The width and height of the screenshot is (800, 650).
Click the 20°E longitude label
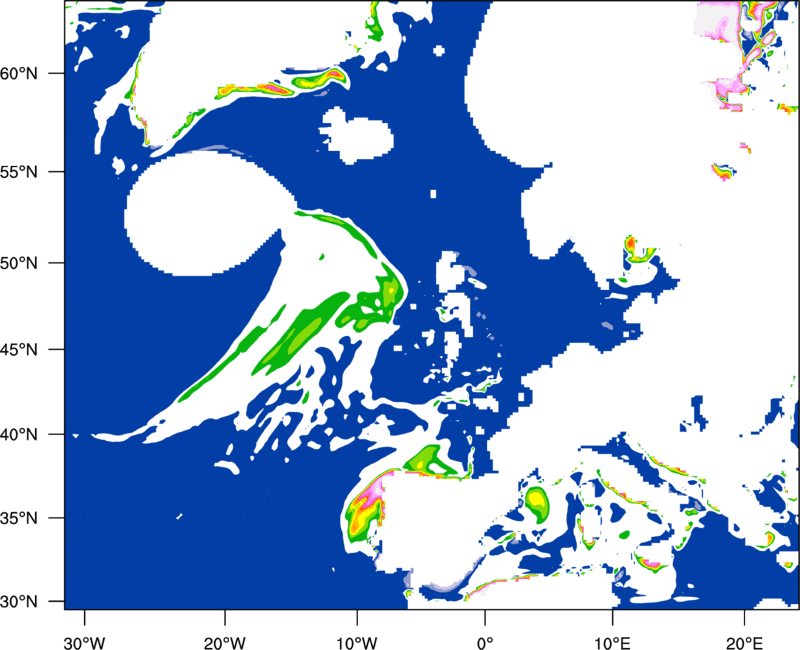pos(744,643)
